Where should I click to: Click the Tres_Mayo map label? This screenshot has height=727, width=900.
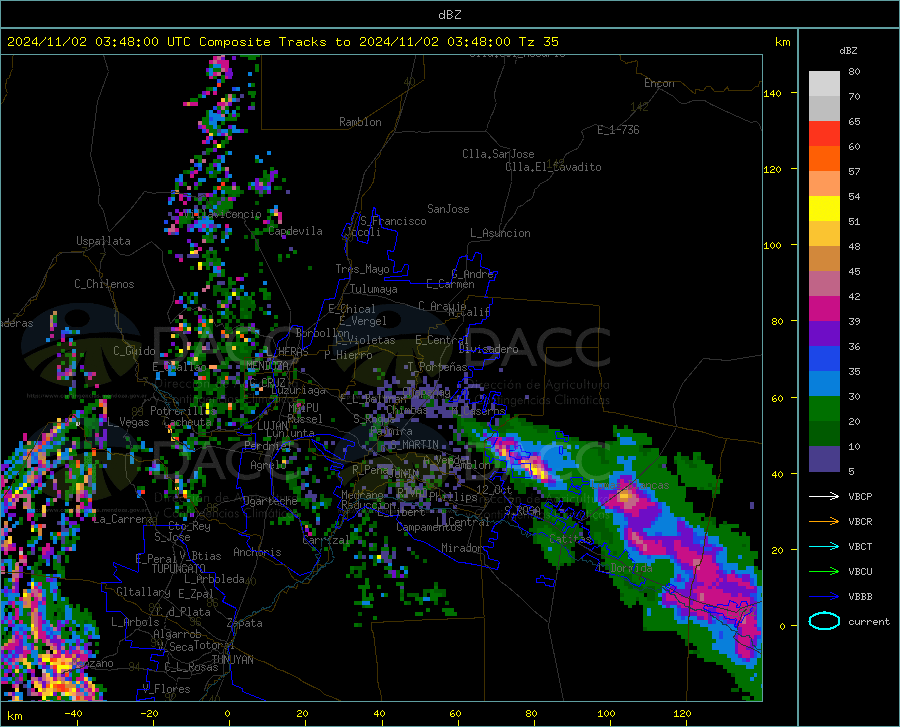362,269
